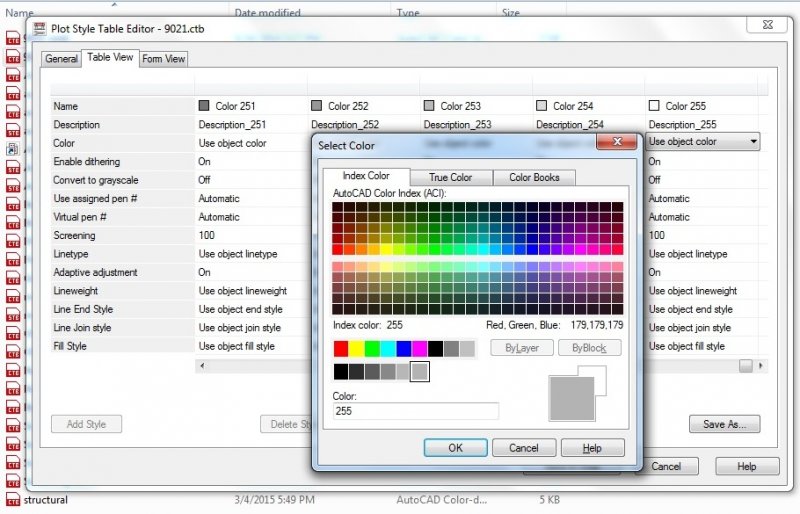Click the Color 255 swatch icon
This screenshot has height=514, width=800.
point(654,106)
